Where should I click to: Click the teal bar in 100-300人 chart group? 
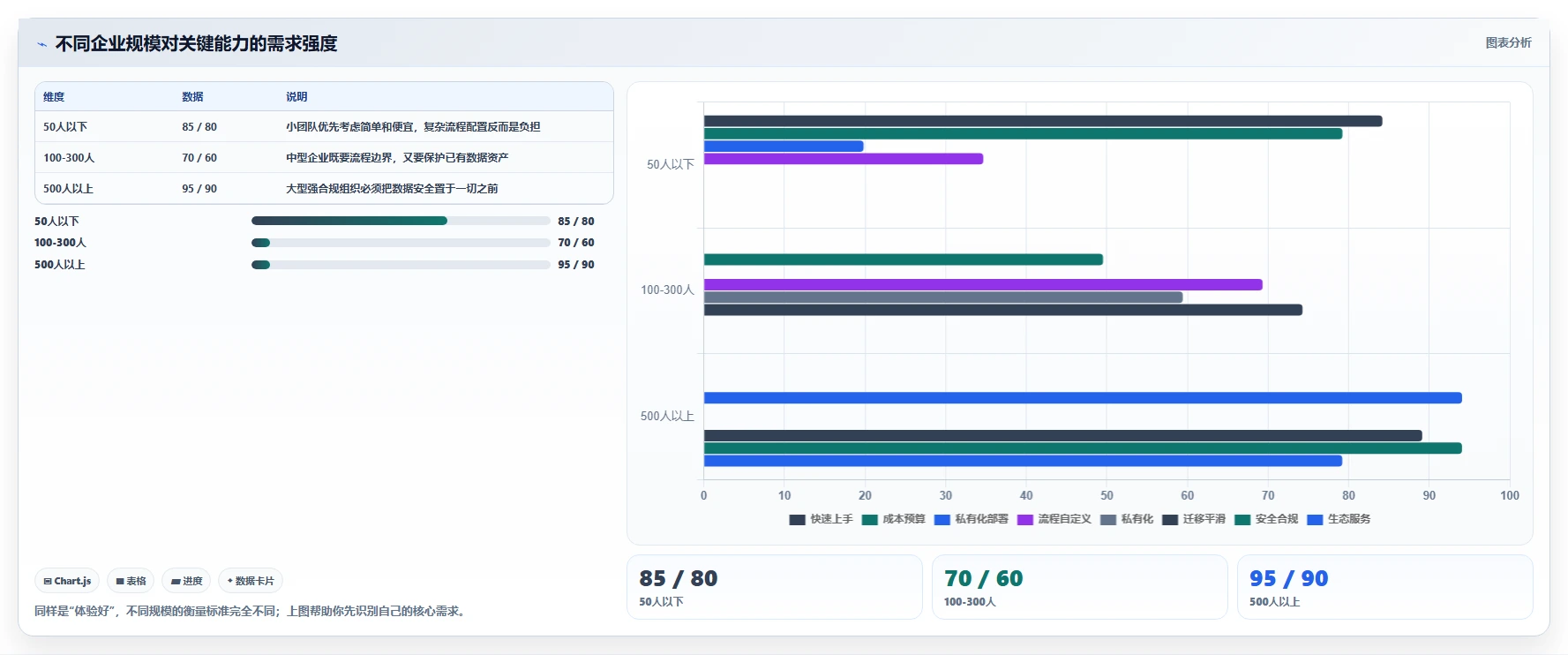tap(904, 260)
